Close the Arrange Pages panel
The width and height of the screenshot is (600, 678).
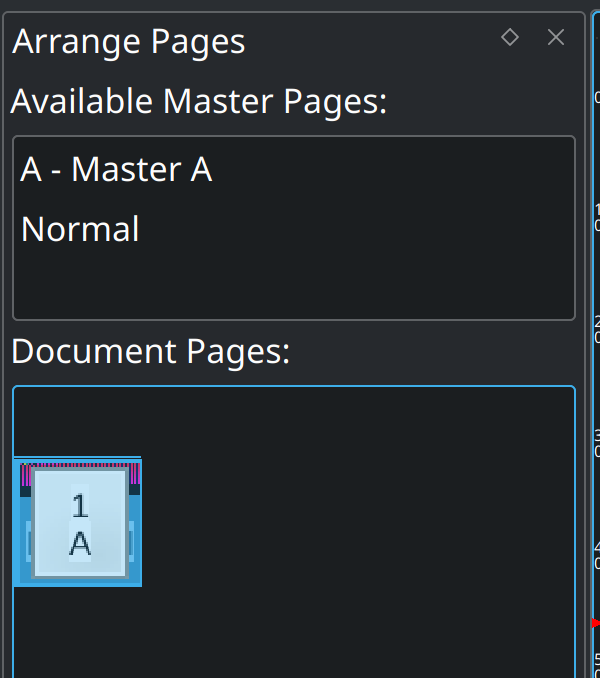[x=556, y=37]
